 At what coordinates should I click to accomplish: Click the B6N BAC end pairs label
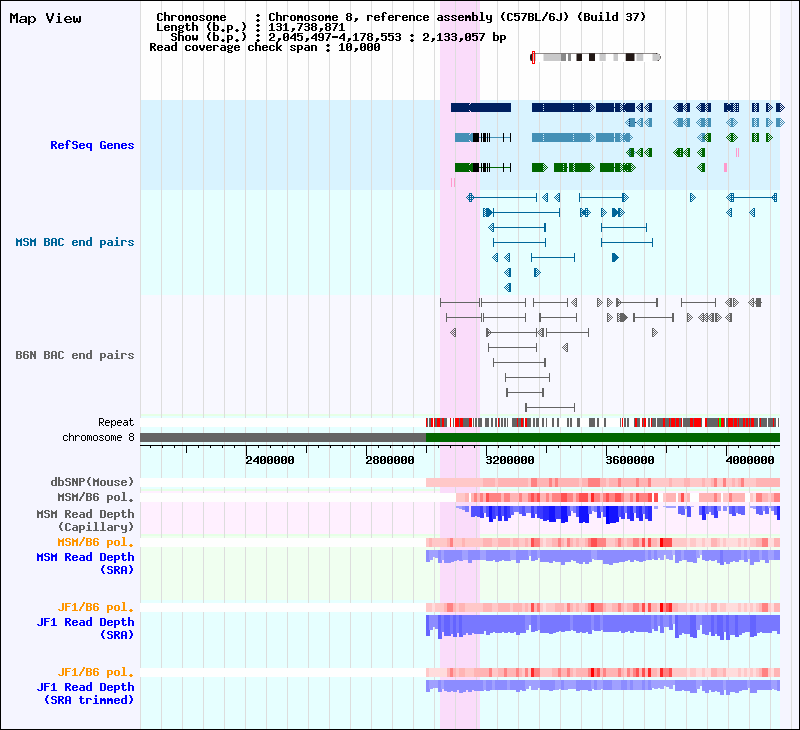click(74, 355)
